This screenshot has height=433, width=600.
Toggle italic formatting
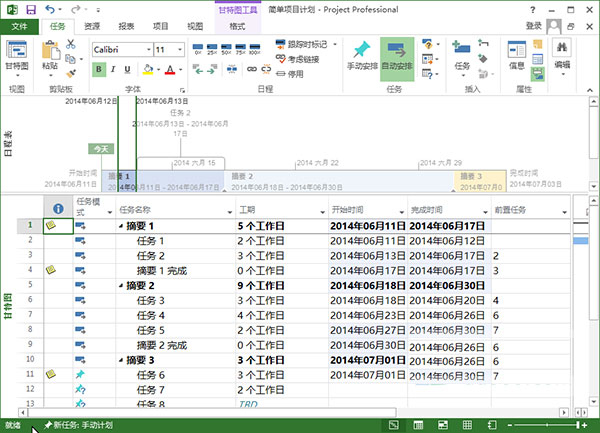coord(113,69)
